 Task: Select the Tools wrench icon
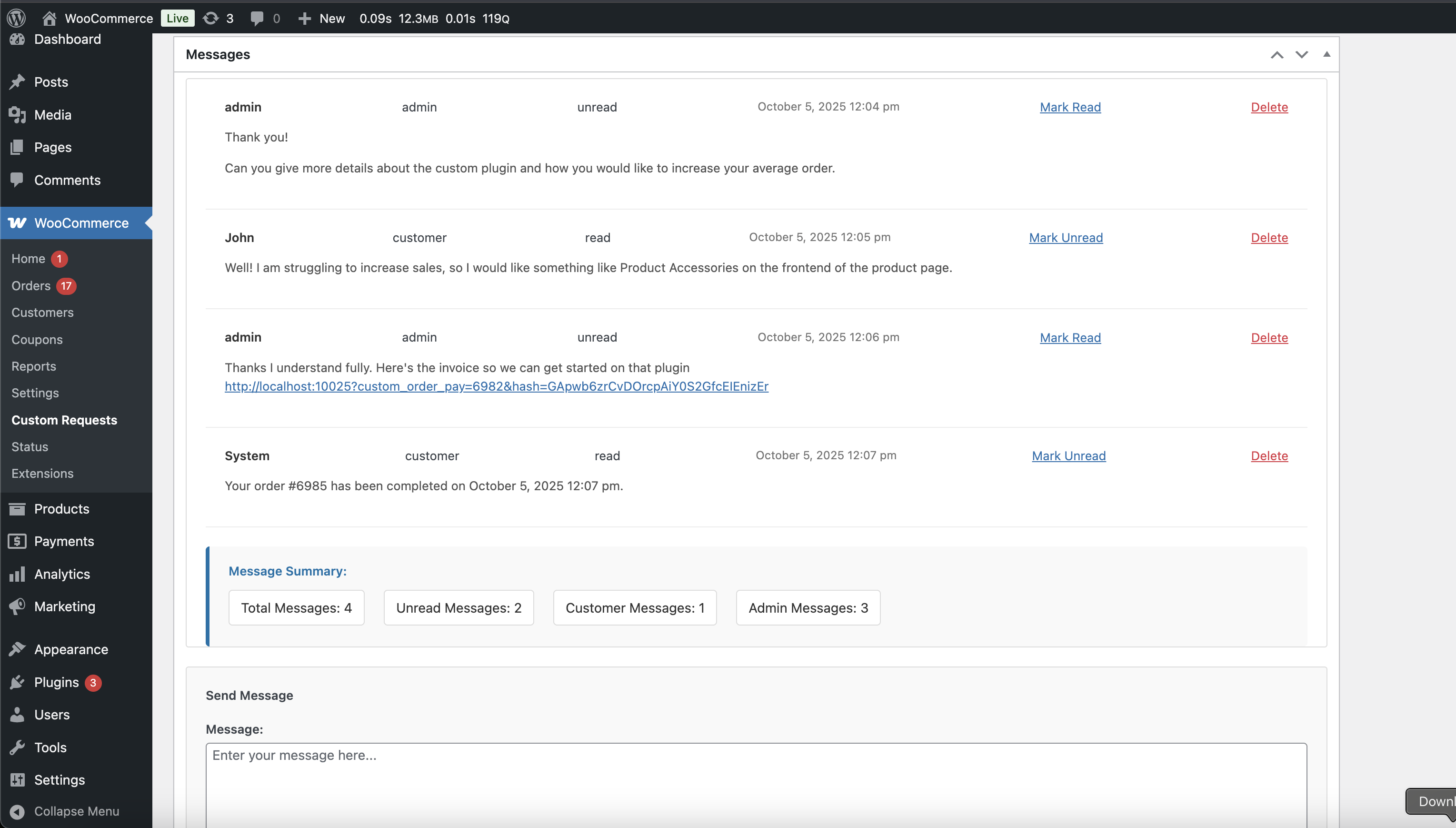(x=17, y=747)
